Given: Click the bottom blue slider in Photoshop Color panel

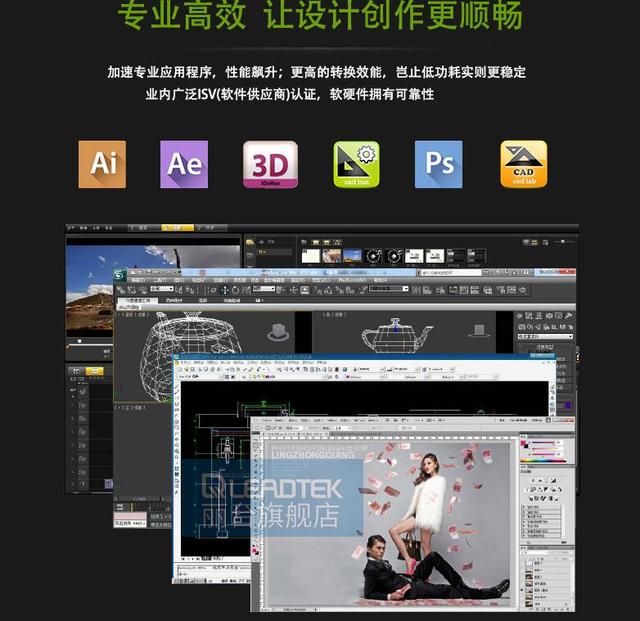Looking at the screenshot, I should click(543, 454).
